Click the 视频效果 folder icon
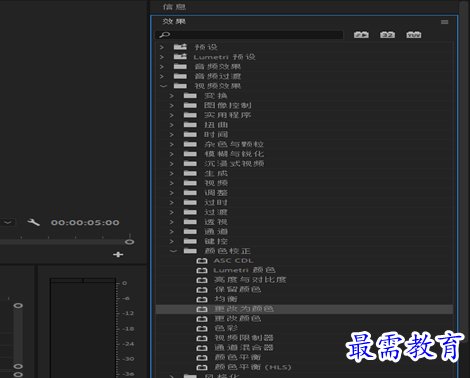The height and width of the screenshot is (378, 470). pos(180,86)
